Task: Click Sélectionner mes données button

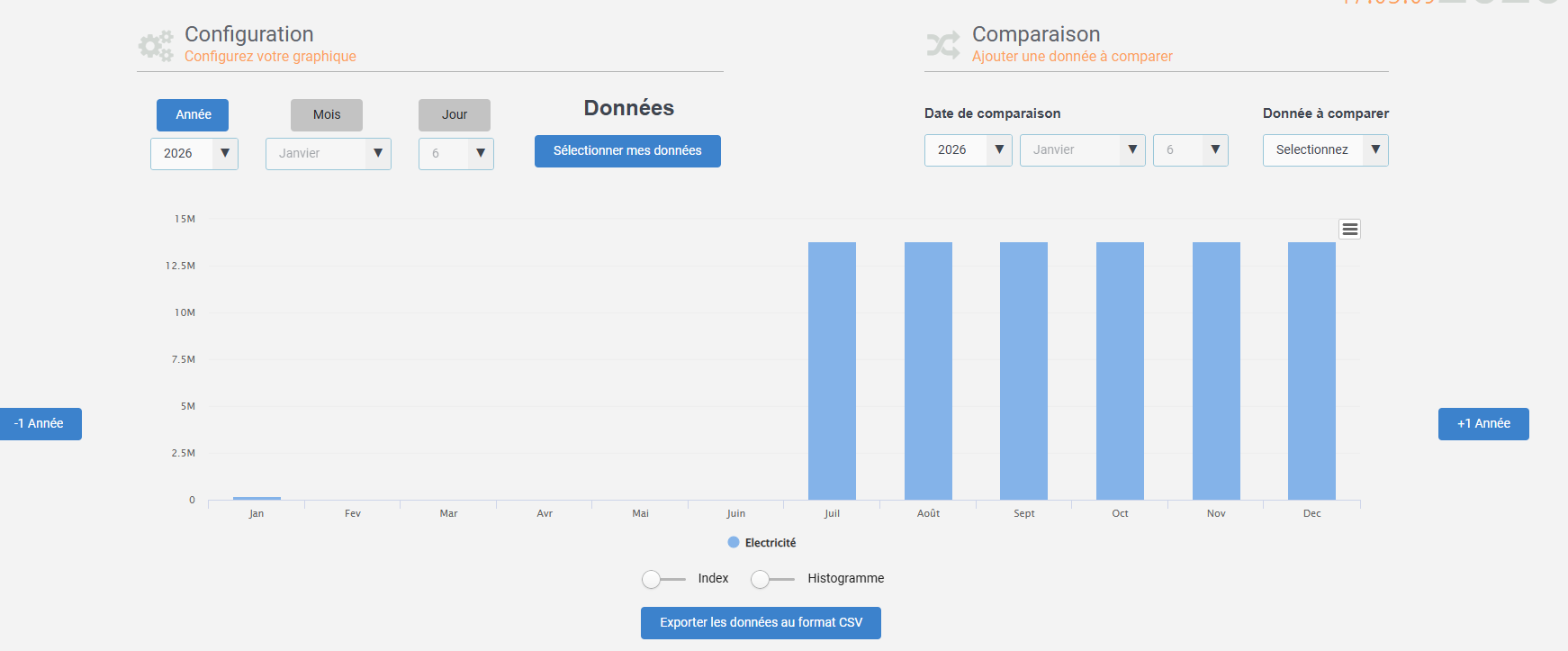Action: (x=627, y=151)
